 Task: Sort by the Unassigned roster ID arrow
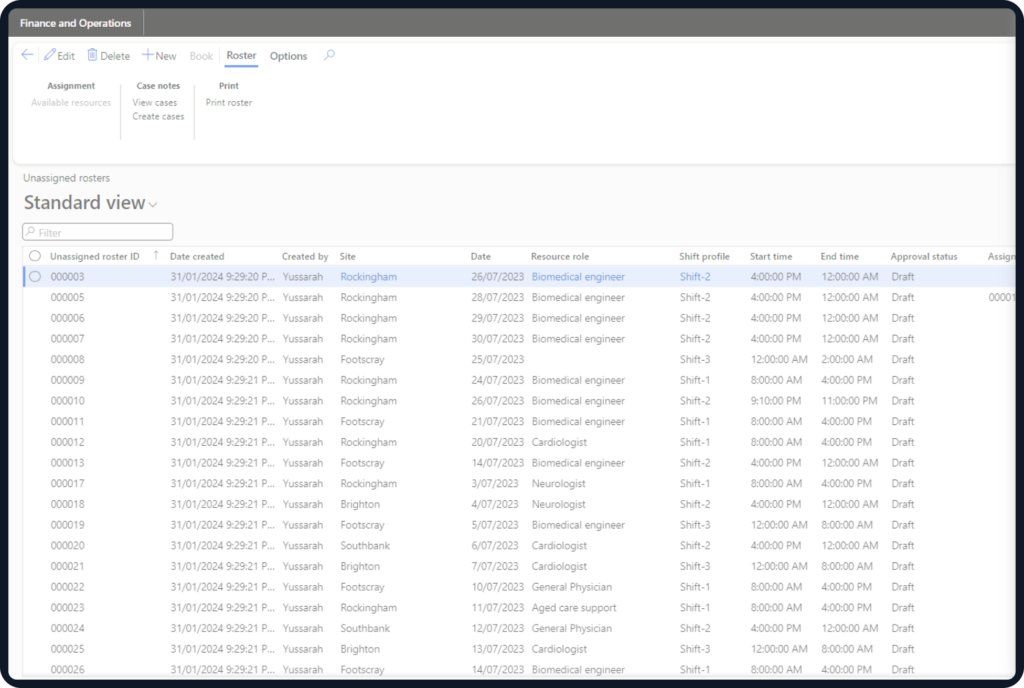click(155, 256)
